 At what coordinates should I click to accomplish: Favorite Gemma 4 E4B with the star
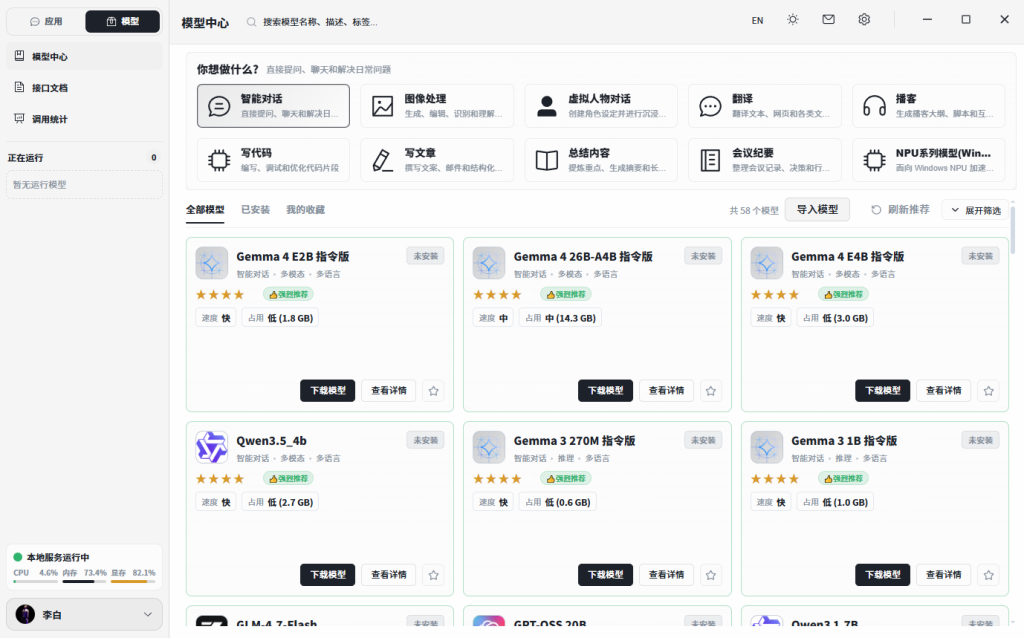click(989, 391)
